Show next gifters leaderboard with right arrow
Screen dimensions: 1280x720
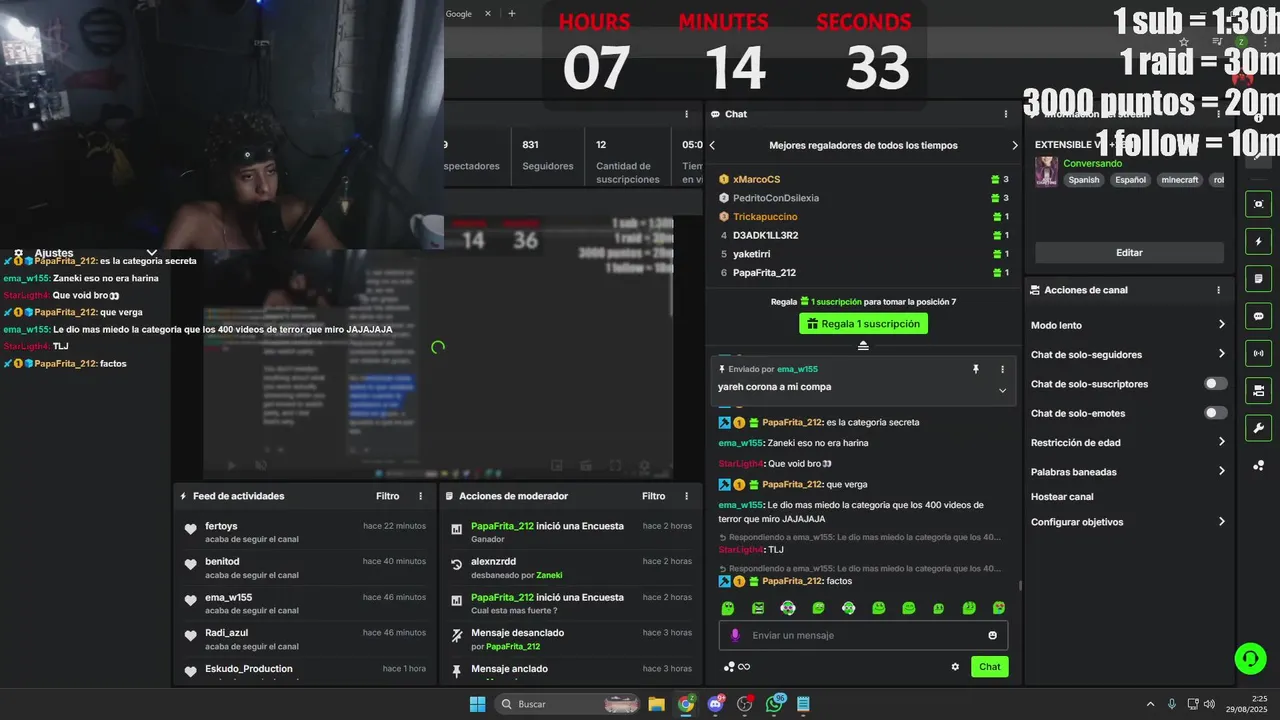point(1014,145)
